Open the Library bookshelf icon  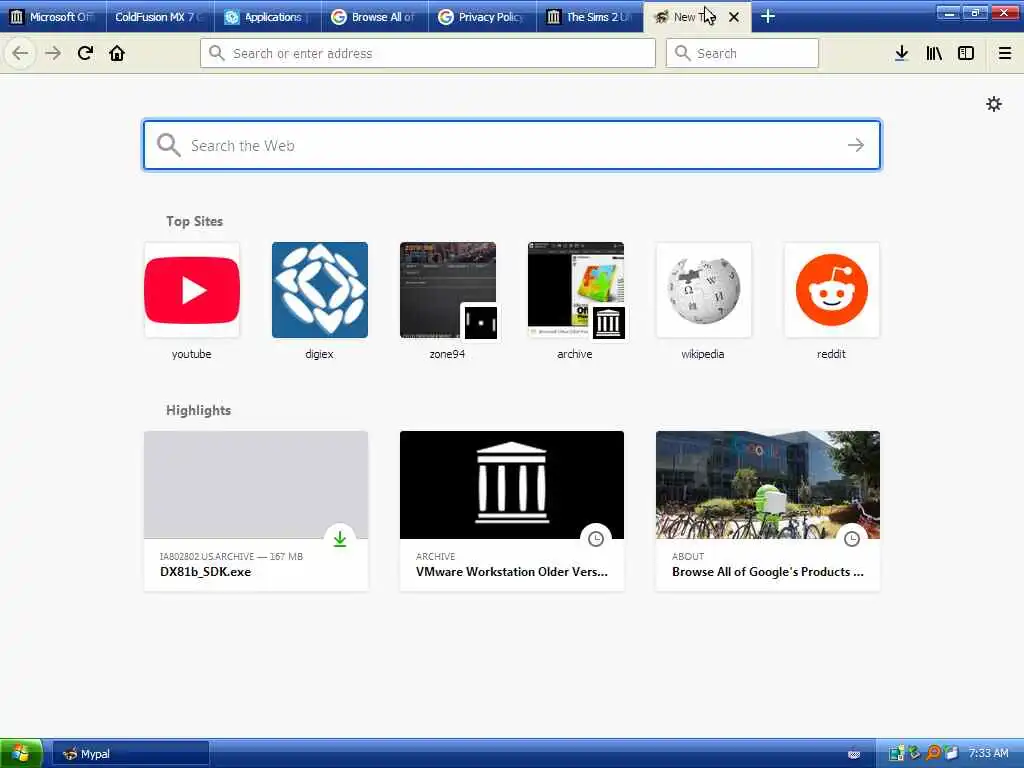(934, 53)
